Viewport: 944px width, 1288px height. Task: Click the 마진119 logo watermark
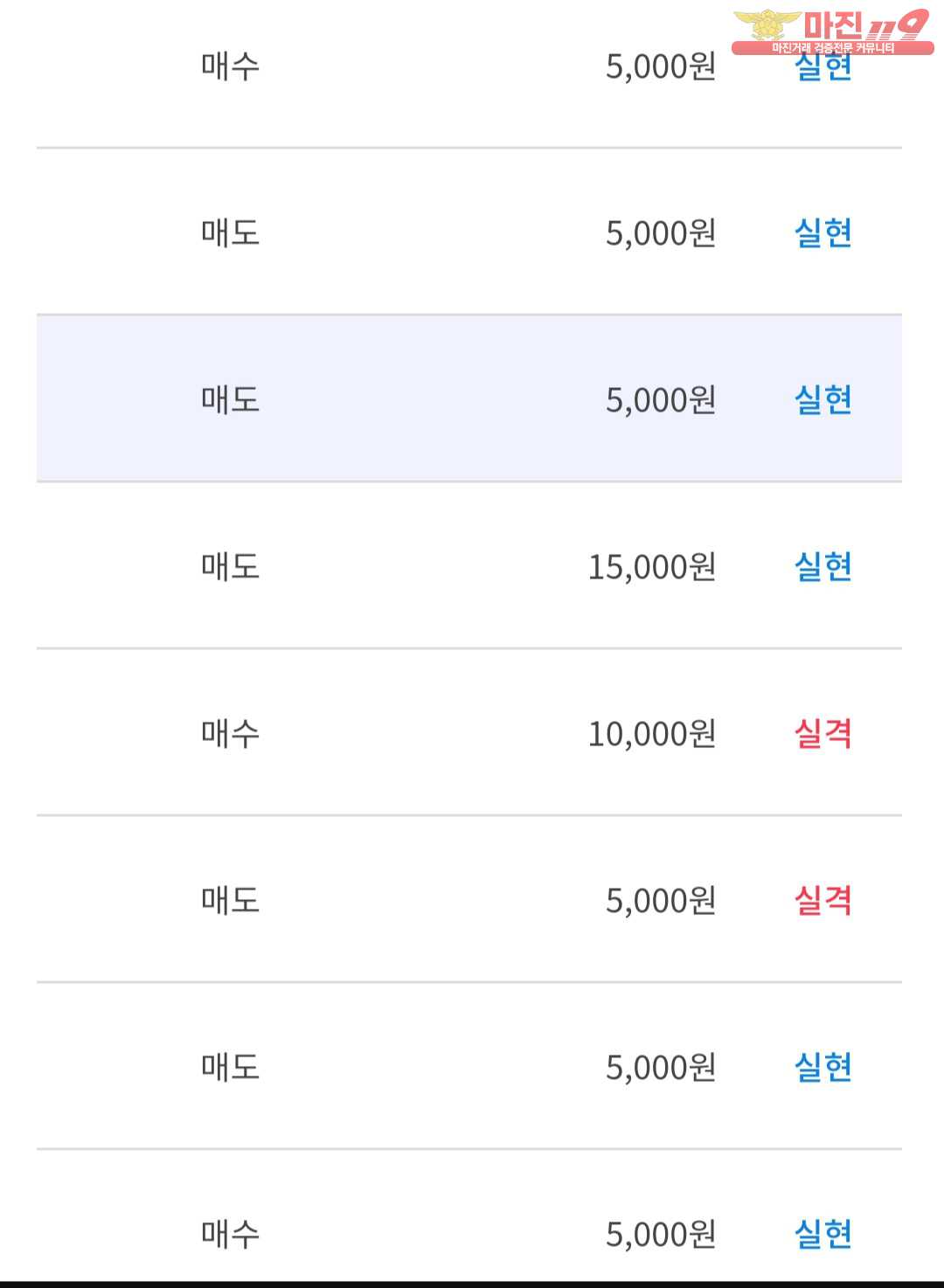coord(832,31)
